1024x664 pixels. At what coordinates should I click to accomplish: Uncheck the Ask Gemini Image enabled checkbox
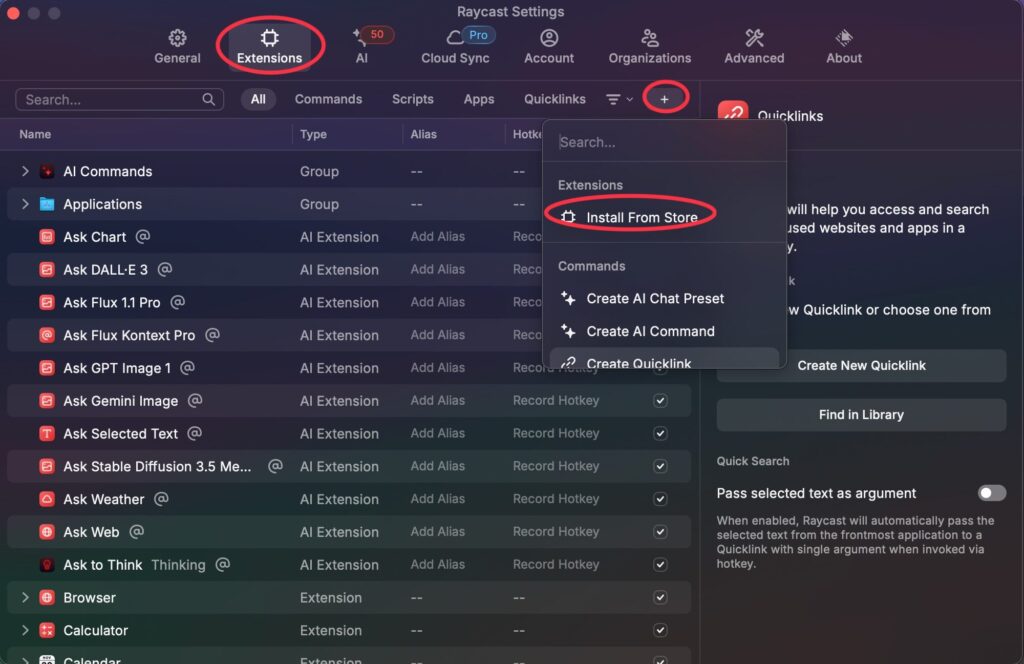tap(660, 401)
